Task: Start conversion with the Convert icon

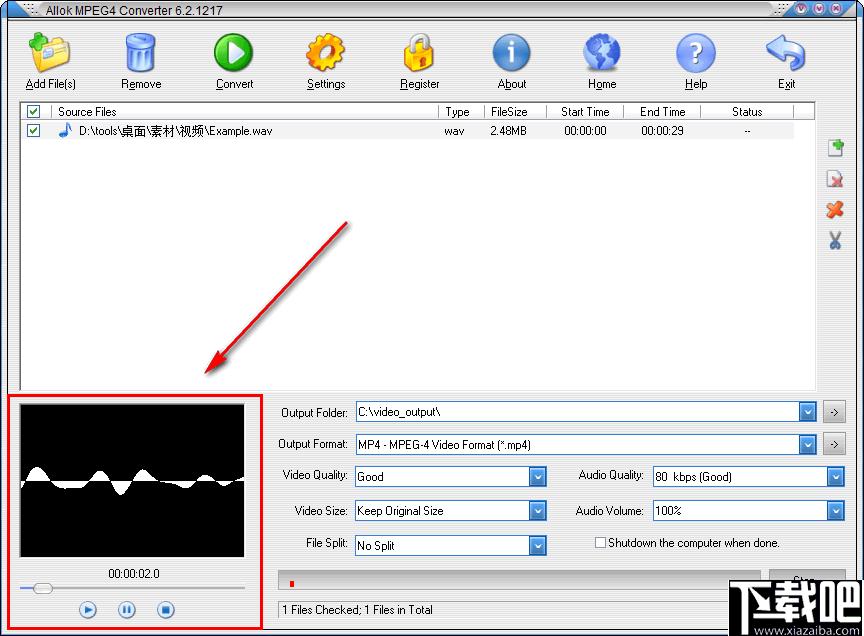Action: [234, 52]
